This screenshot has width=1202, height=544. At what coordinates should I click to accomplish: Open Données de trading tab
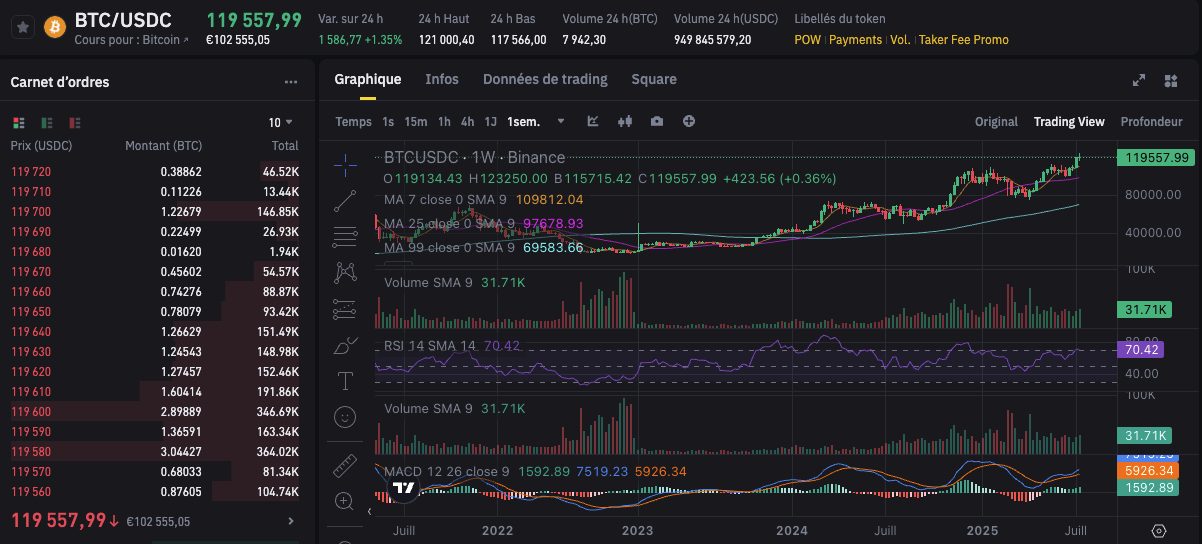[545, 79]
